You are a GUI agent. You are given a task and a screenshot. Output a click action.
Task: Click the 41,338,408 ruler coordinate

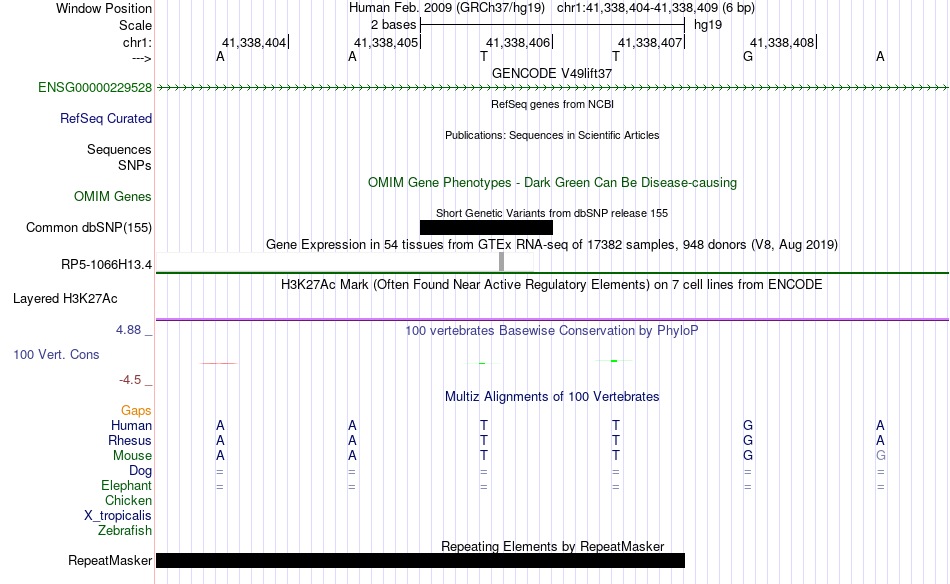coord(782,42)
